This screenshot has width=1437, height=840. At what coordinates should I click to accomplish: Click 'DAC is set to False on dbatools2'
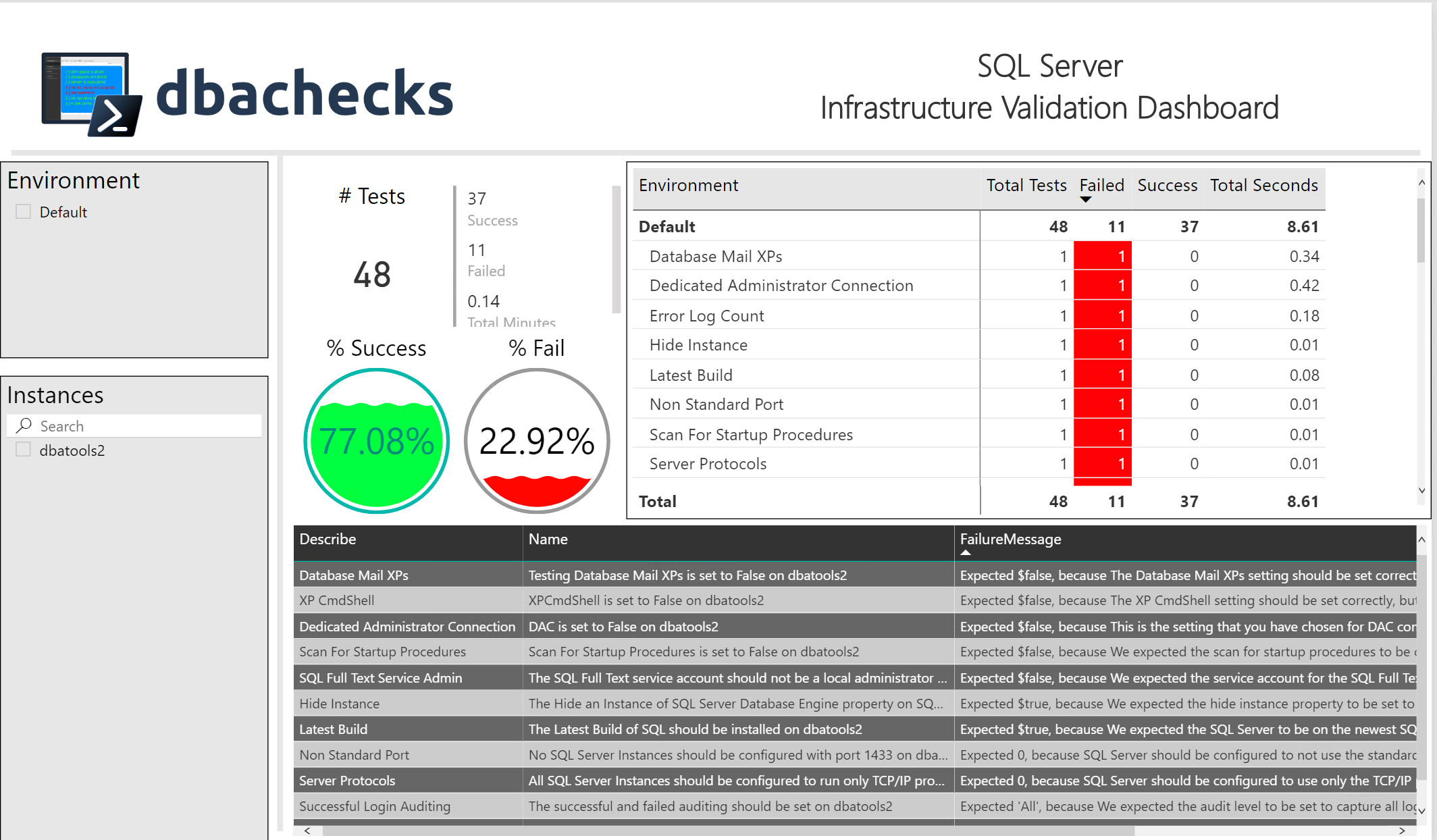click(x=623, y=626)
